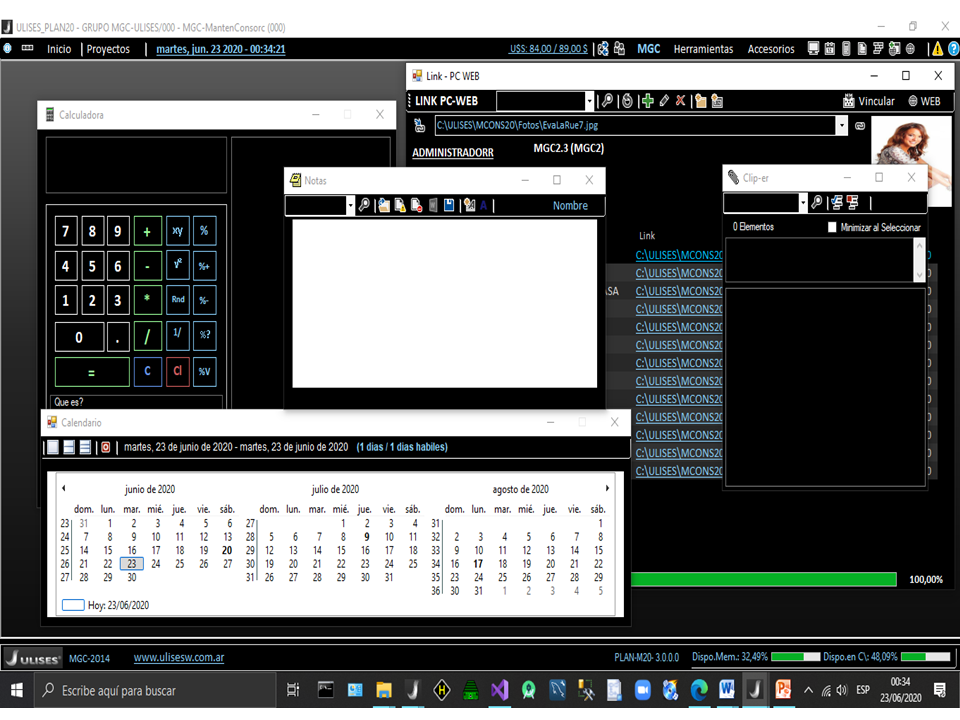Open the blue help question mark icon

click(953, 49)
